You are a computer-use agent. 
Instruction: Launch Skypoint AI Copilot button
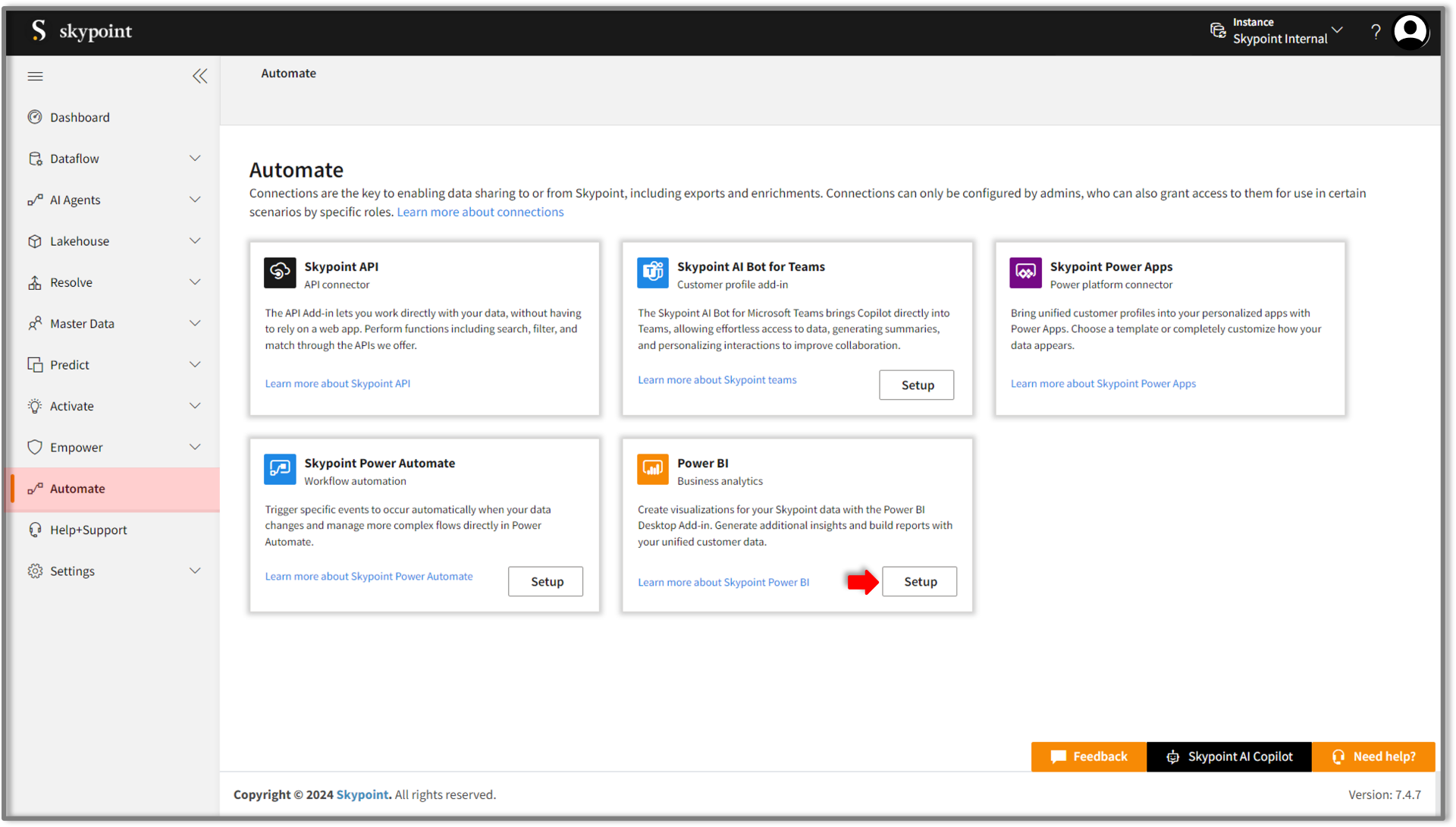point(1228,756)
